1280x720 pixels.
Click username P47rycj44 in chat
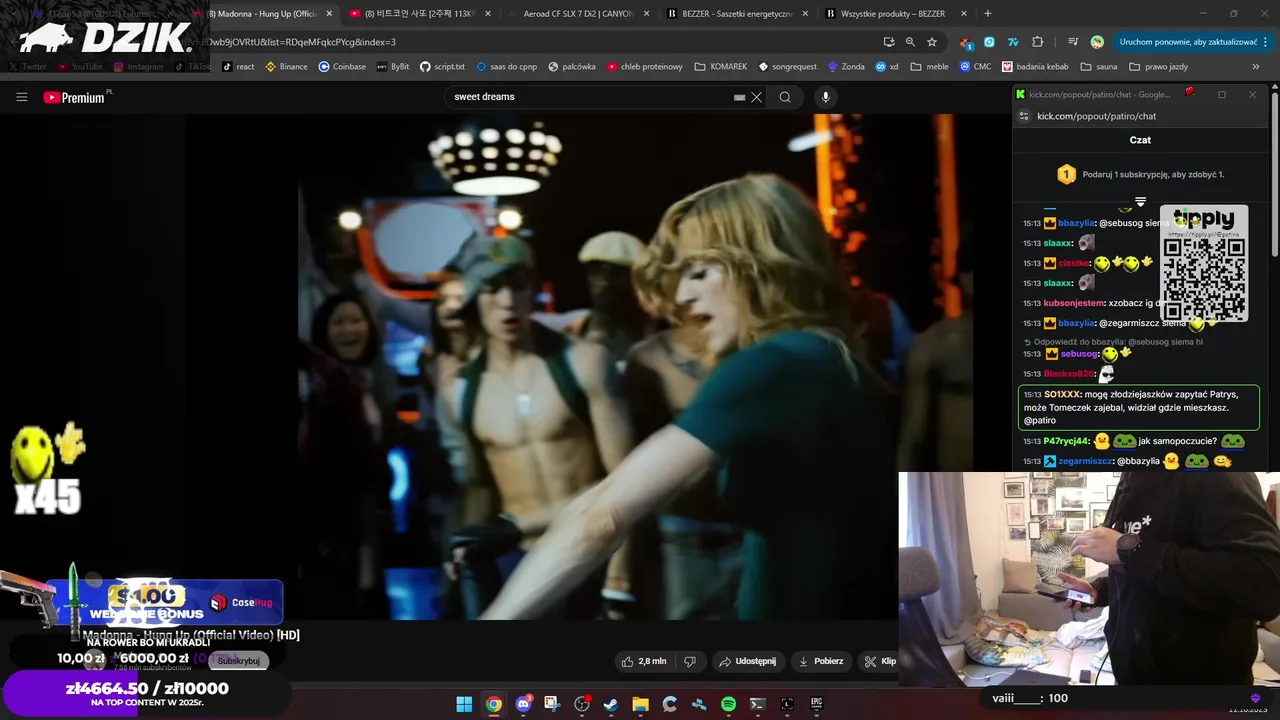click(1066, 441)
